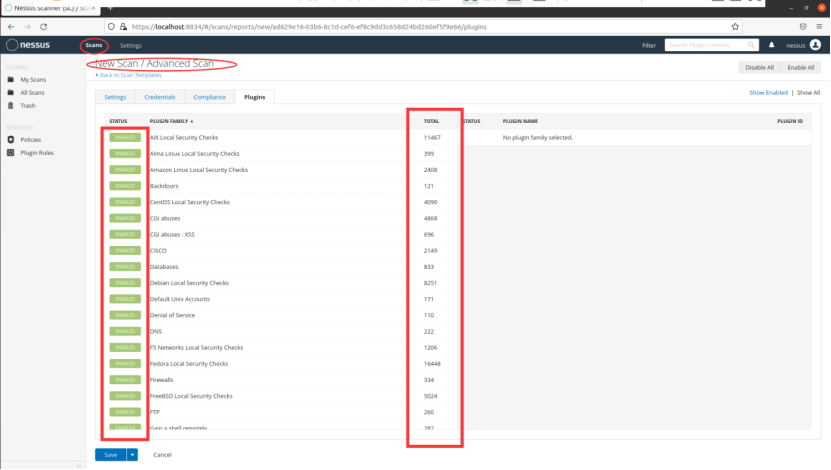Bookmark page with the star icon
Screen dimensions: 831x470
735,26
